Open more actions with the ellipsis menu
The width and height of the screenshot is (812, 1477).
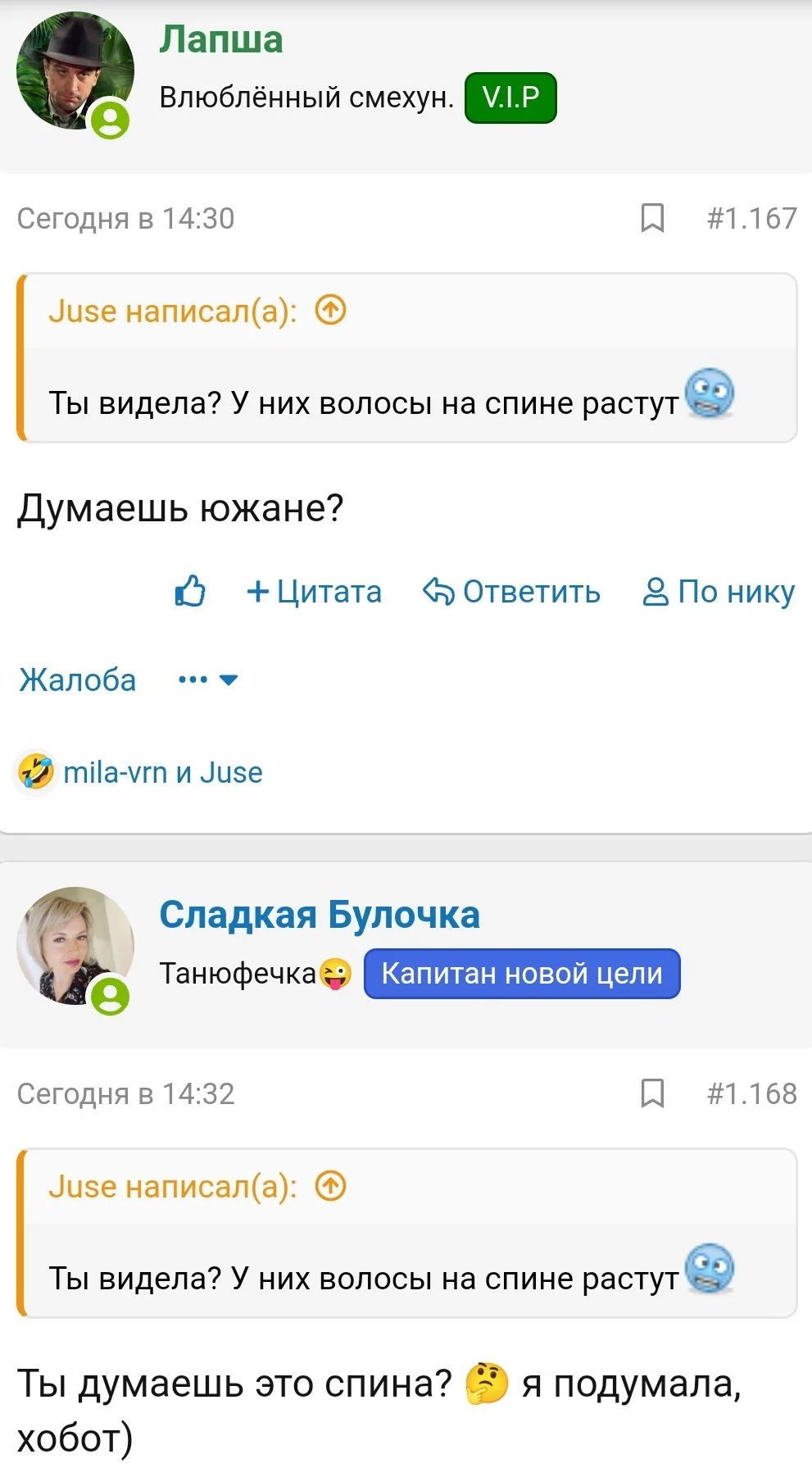pyautogui.click(x=190, y=679)
